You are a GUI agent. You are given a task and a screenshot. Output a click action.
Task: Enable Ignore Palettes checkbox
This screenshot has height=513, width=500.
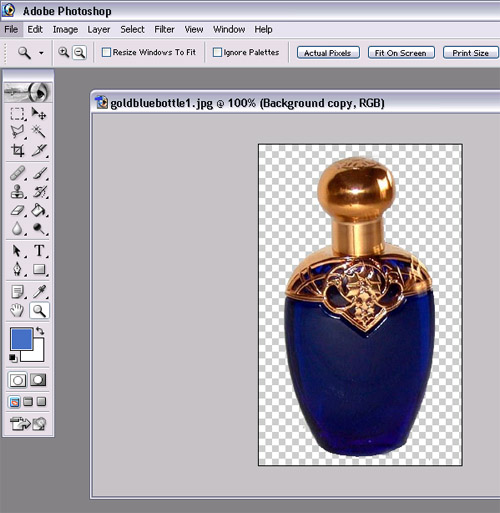(217, 52)
